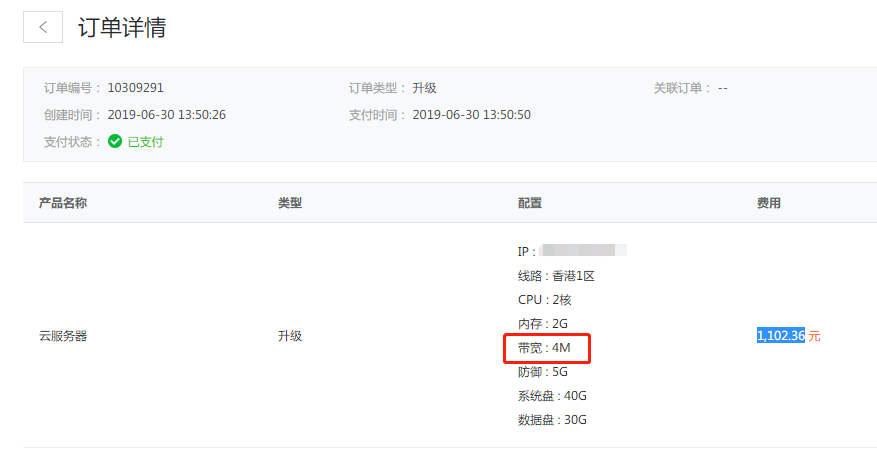The height and width of the screenshot is (449, 877).
Task: Click the 费用 column header
Action: (768, 203)
